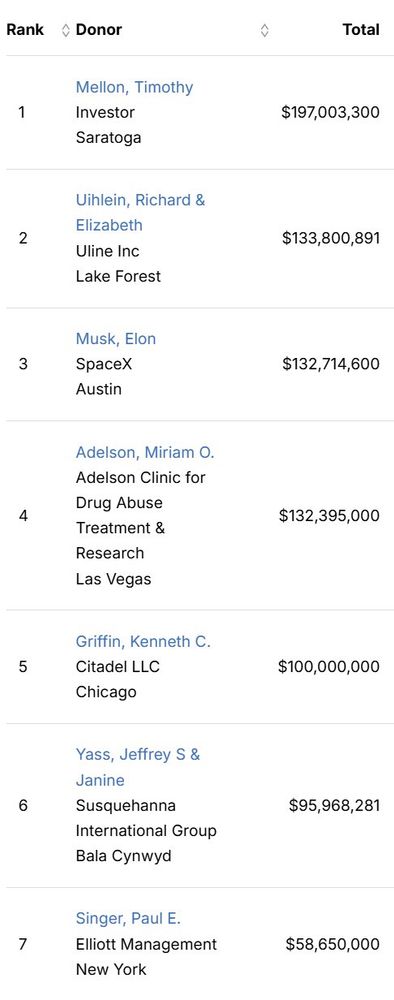394x1000 pixels.
Task: Click rank number 4 cell
Action: tap(23, 515)
